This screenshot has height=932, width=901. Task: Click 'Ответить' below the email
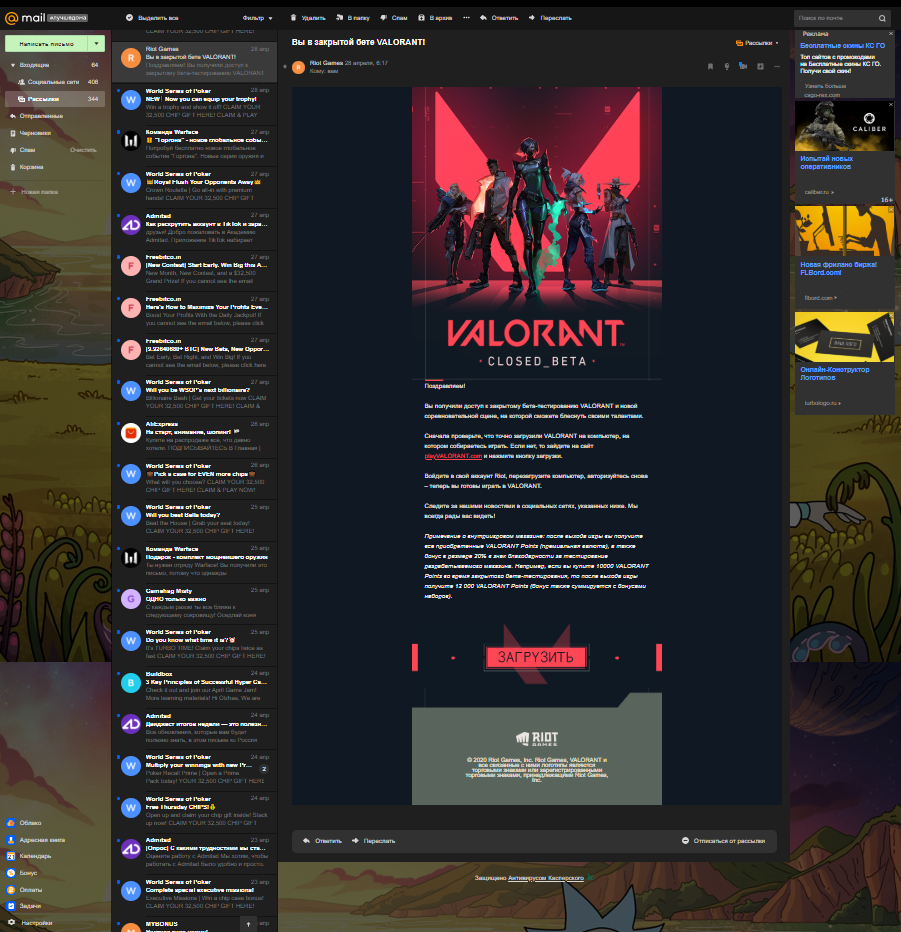pyautogui.click(x=322, y=841)
